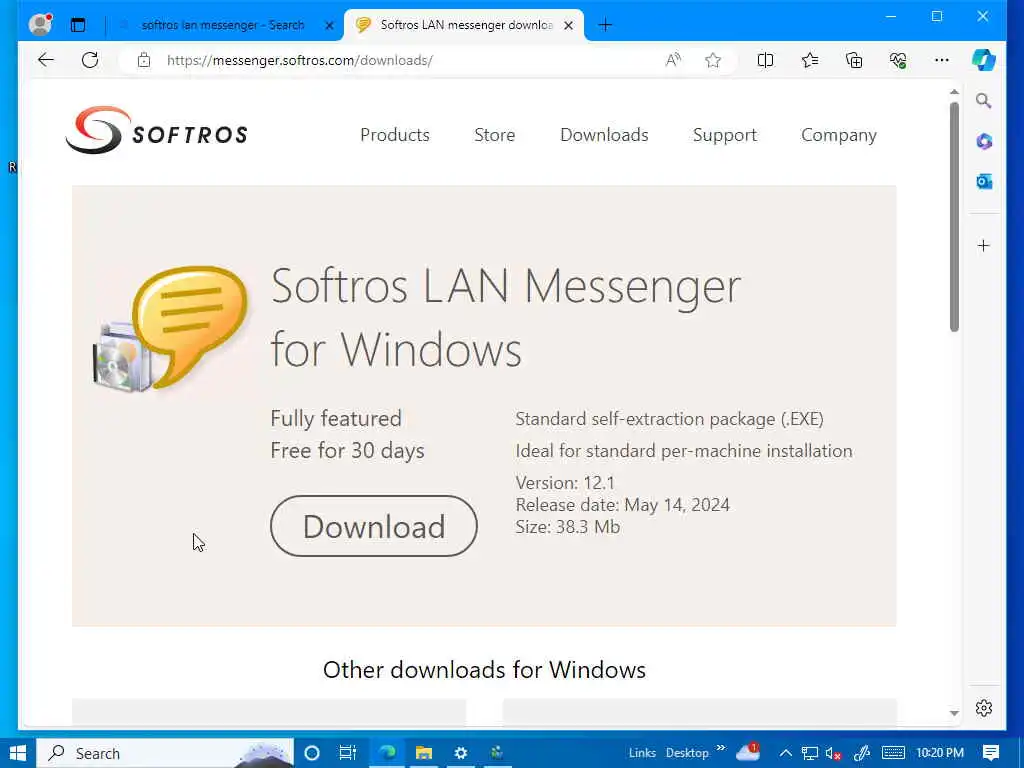
Task: Click the Download button
Action: pyautogui.click(x=374, y=526)
